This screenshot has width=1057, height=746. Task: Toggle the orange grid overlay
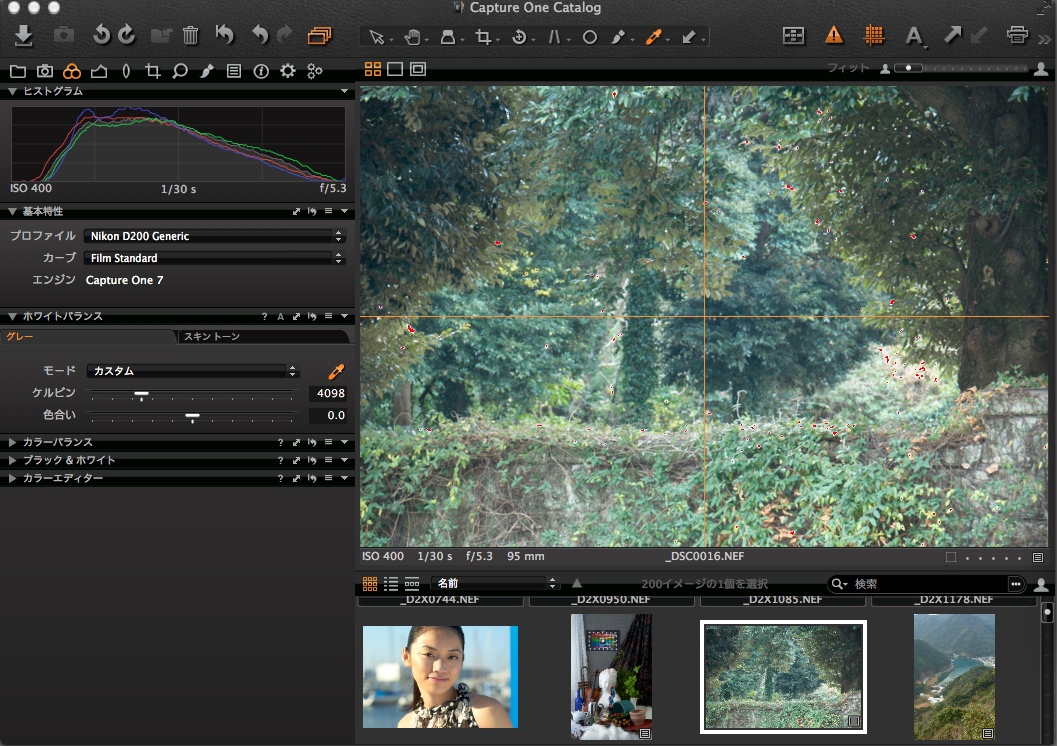pos(874,36)
